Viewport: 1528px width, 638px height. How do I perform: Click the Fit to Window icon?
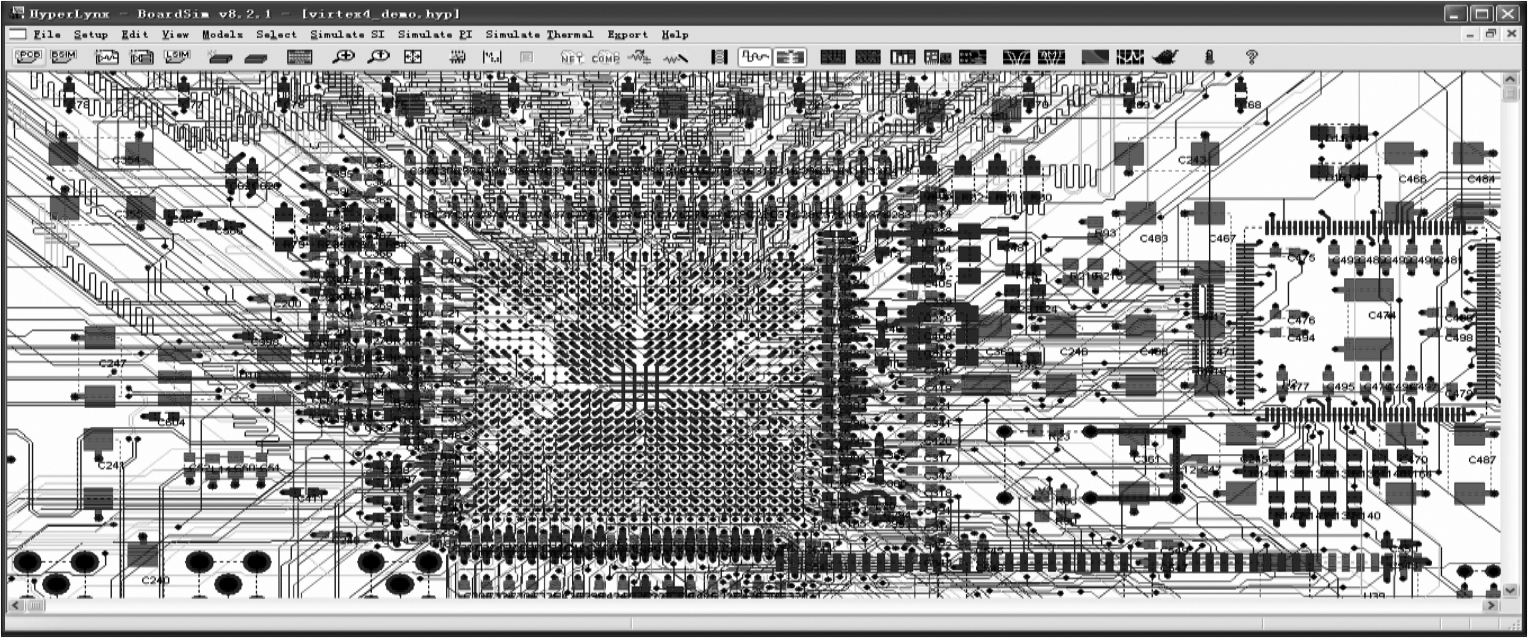coord(412,57)
